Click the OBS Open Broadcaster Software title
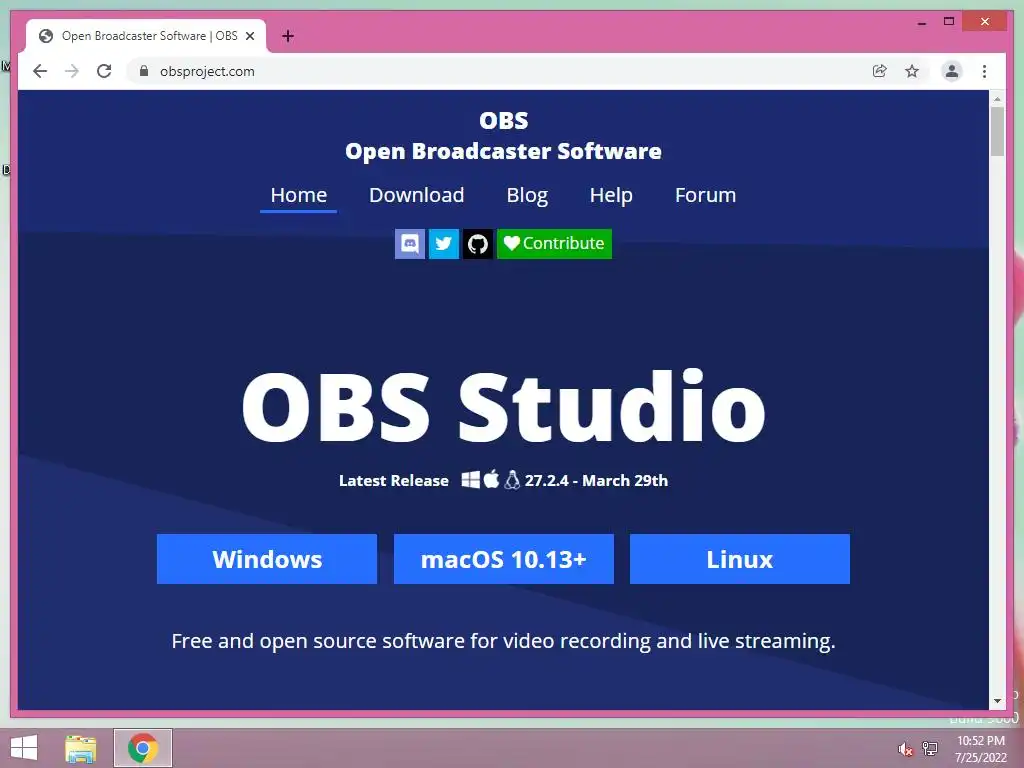This screenshot has height=768, width=1024. coord(504,136)
